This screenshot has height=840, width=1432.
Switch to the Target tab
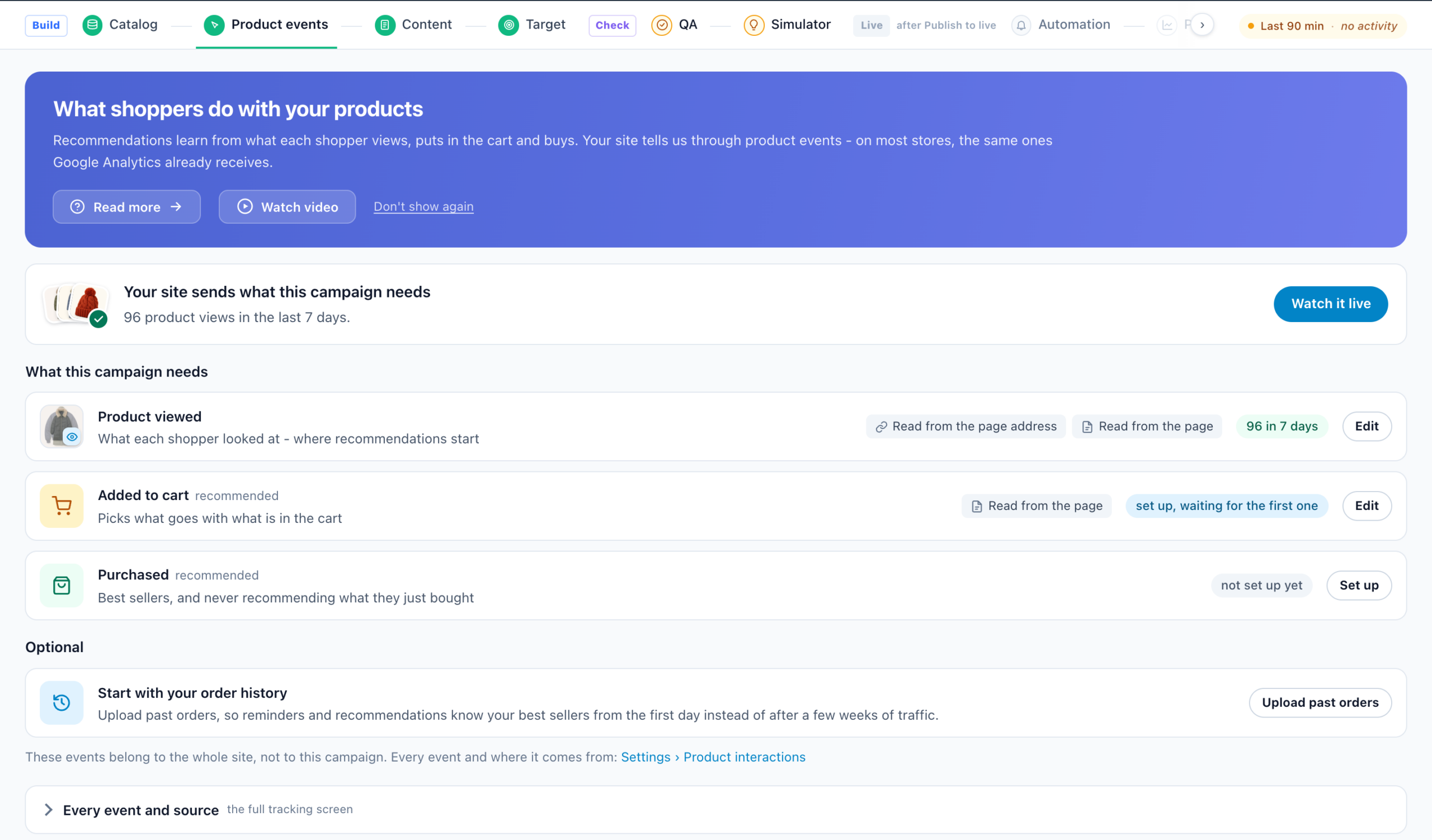click(x=545, y=25)
